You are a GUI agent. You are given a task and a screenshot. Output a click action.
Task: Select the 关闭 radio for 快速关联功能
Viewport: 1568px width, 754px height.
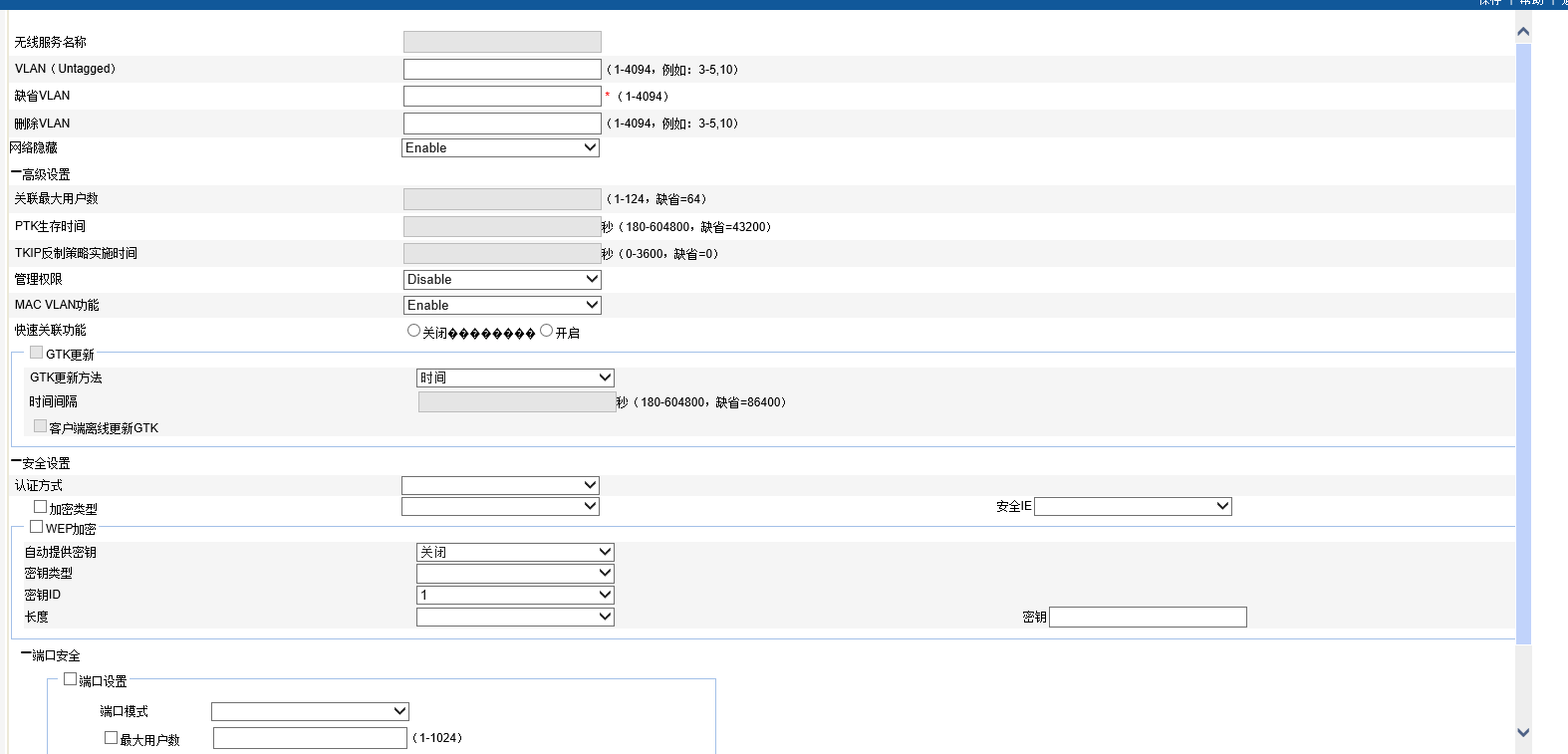[413, 331]
